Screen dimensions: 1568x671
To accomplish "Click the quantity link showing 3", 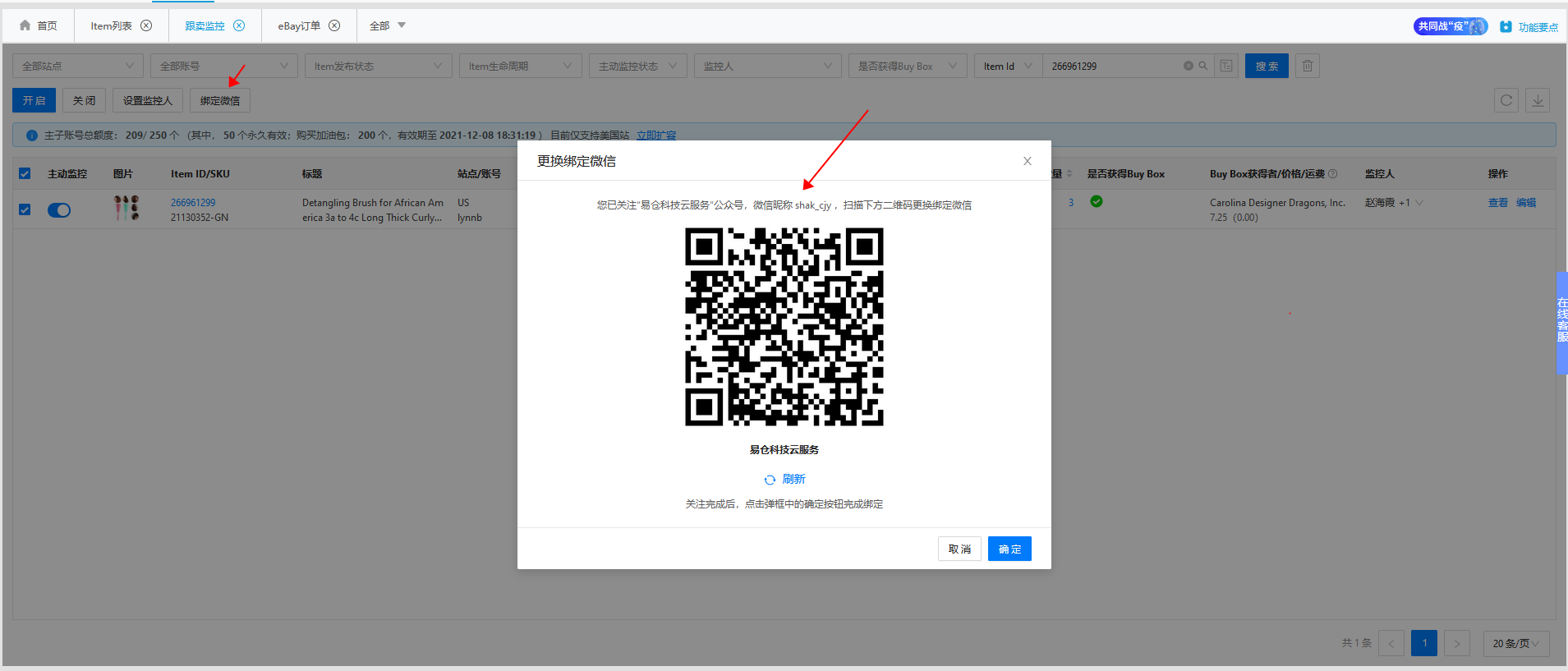I will [x=1071, y=203].
